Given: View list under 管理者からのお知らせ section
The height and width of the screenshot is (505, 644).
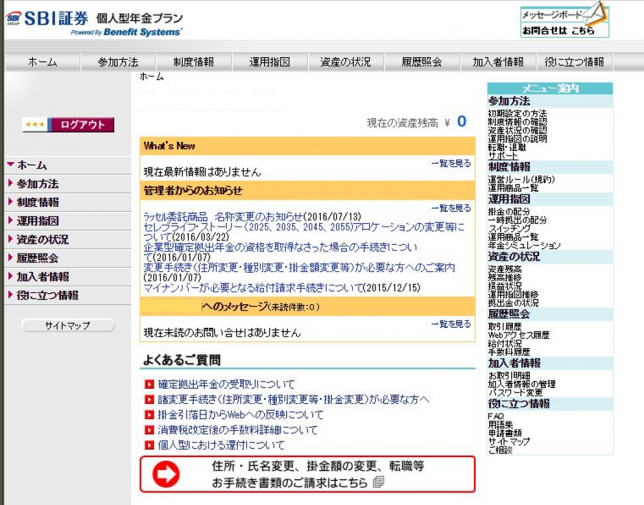Looking at the screenshot, I should click(451, 208).
